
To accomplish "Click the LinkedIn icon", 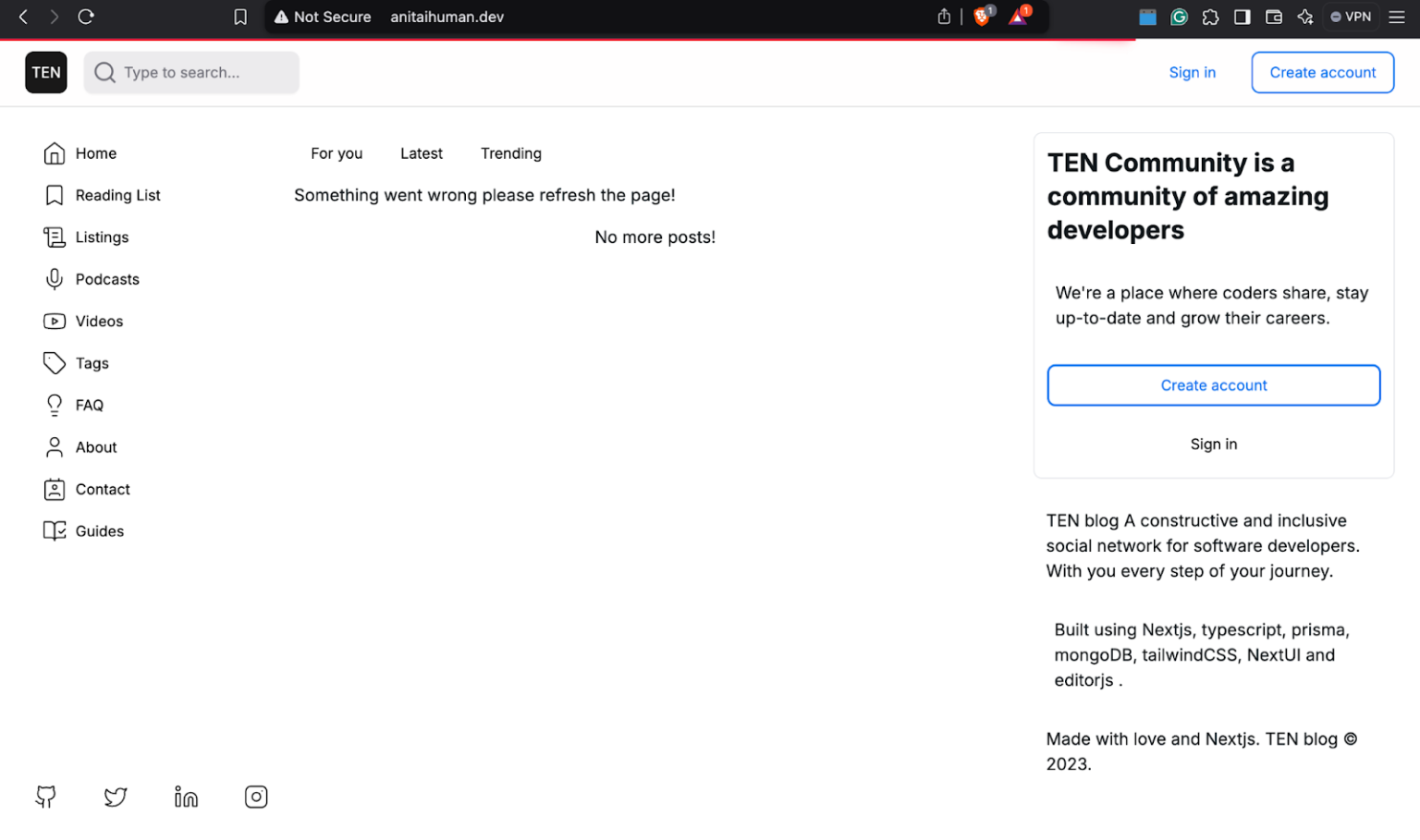I will coord(186,797).
